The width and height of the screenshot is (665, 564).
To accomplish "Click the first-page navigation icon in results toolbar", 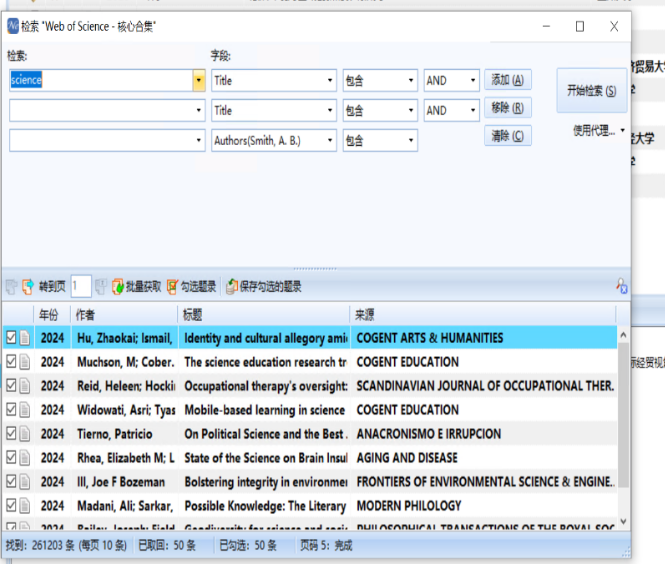I will (11, 287).
